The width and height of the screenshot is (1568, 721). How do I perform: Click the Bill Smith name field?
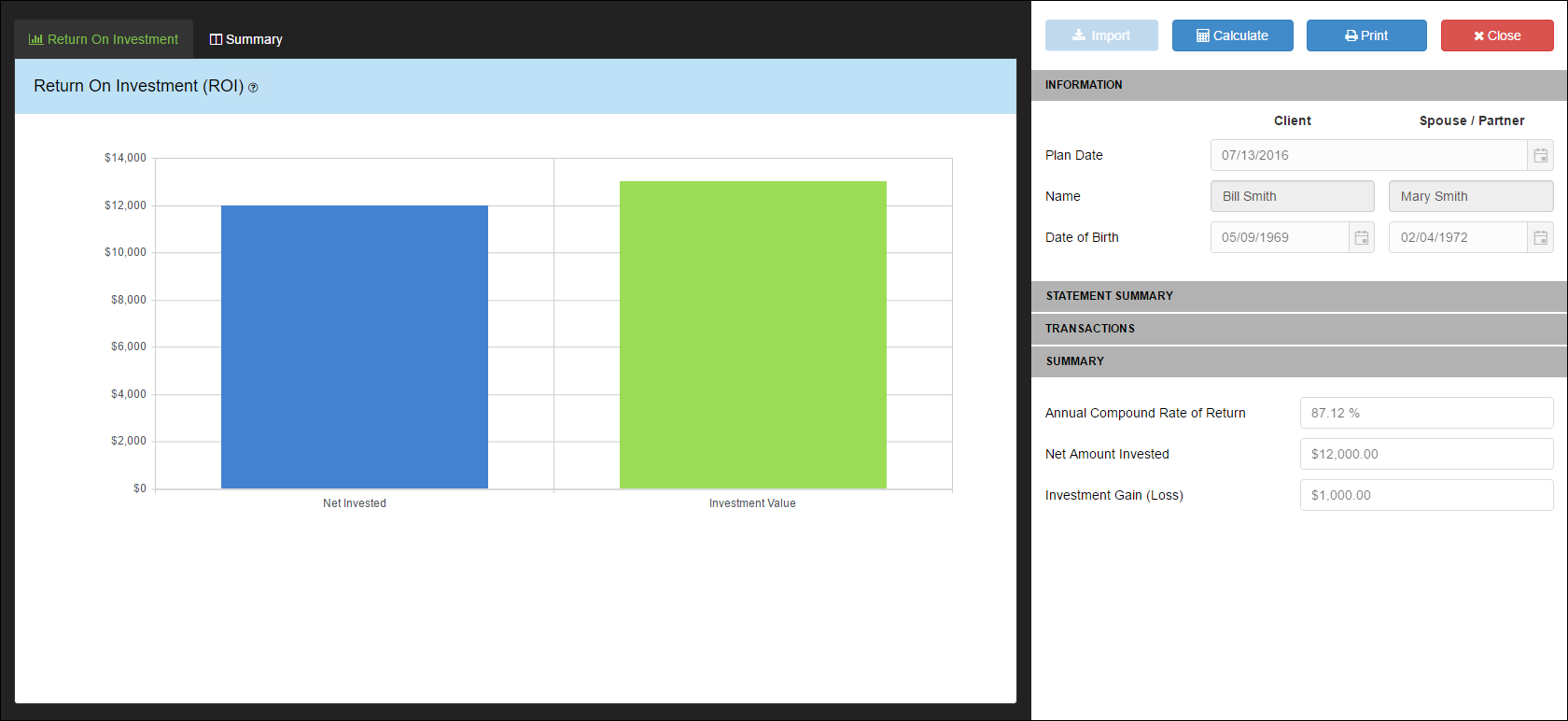tap(1293, 196)
